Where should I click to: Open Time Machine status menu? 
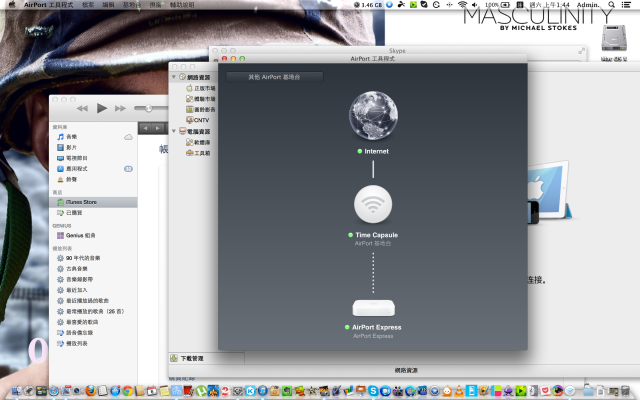coord(436,5)
